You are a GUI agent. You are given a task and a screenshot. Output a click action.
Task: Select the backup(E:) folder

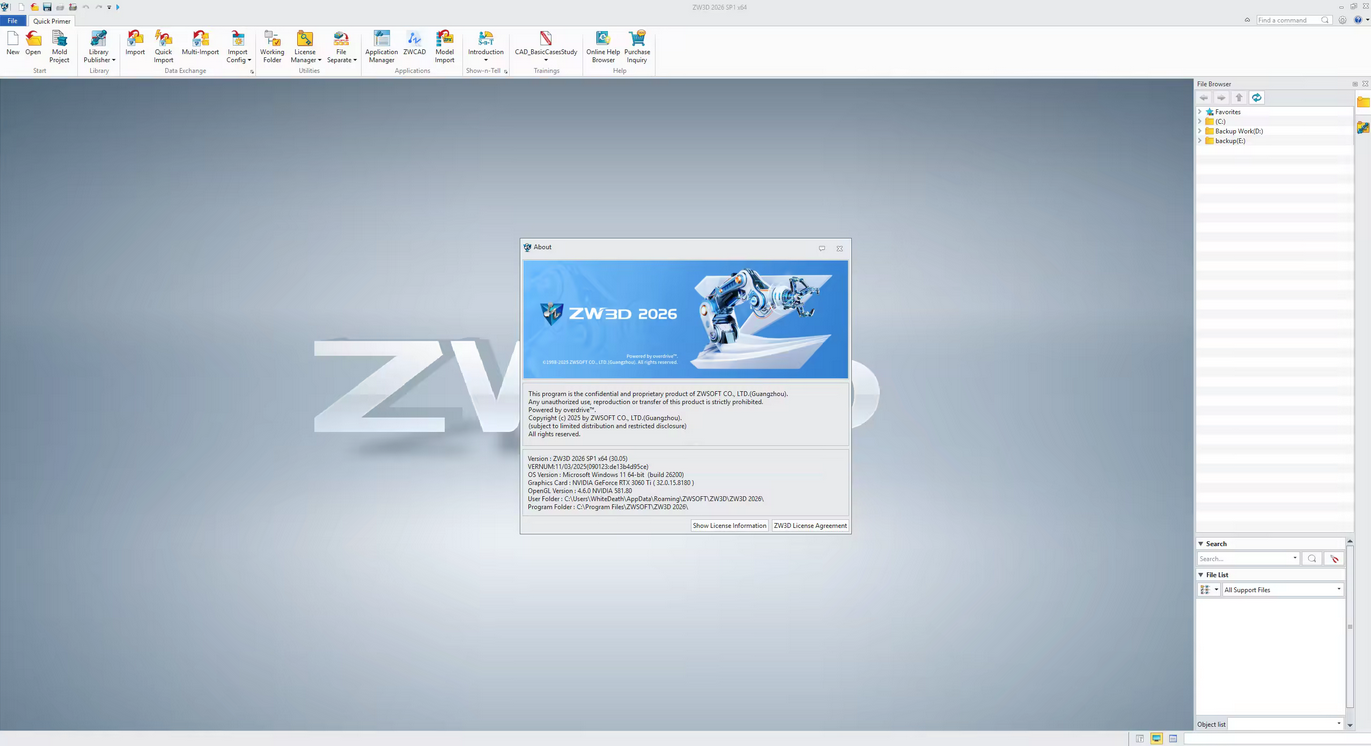click(x=1230, y=141)
